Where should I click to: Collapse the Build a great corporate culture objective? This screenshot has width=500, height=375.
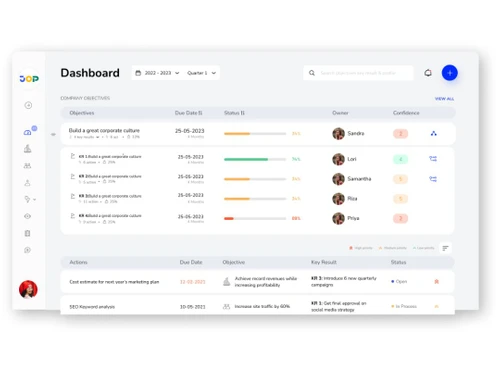[53, 134]
